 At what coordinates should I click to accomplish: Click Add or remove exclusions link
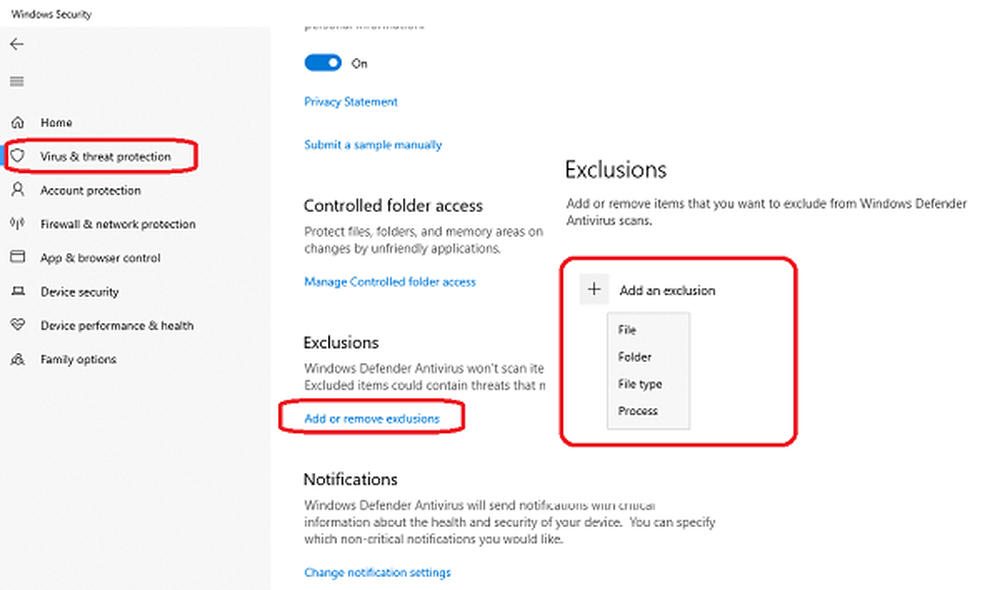tap(372, 419)
